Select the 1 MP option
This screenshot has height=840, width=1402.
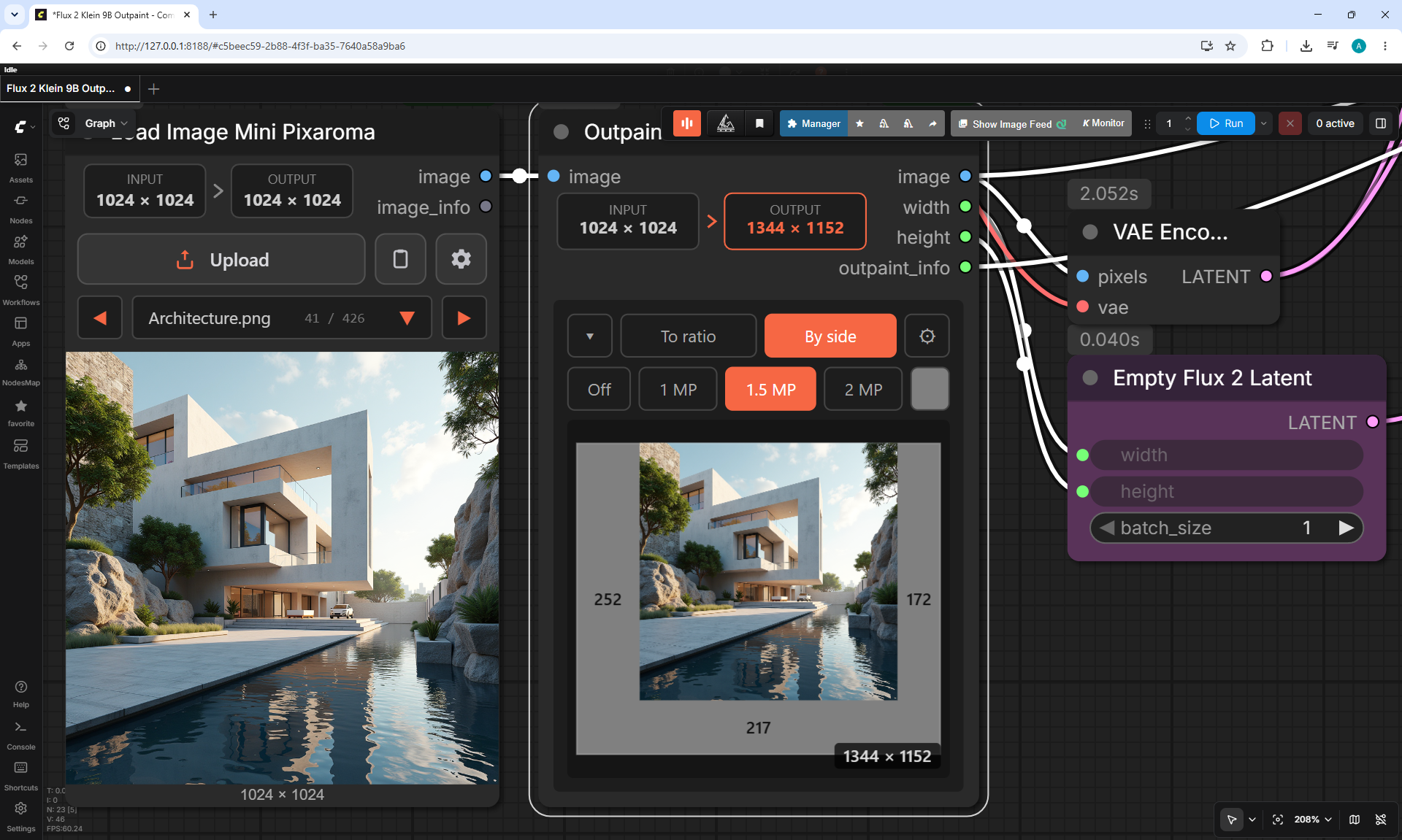click(x=678, y=389)
